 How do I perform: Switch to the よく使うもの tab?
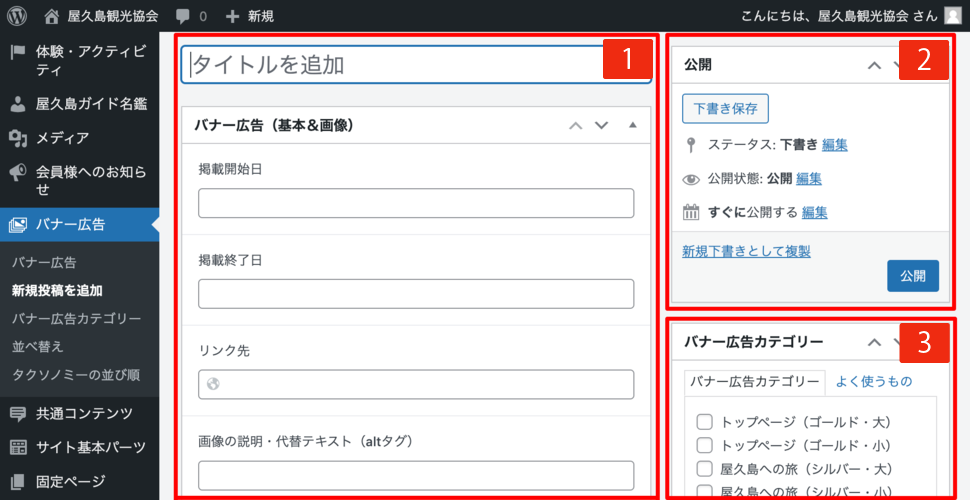(x=873, y=381)
